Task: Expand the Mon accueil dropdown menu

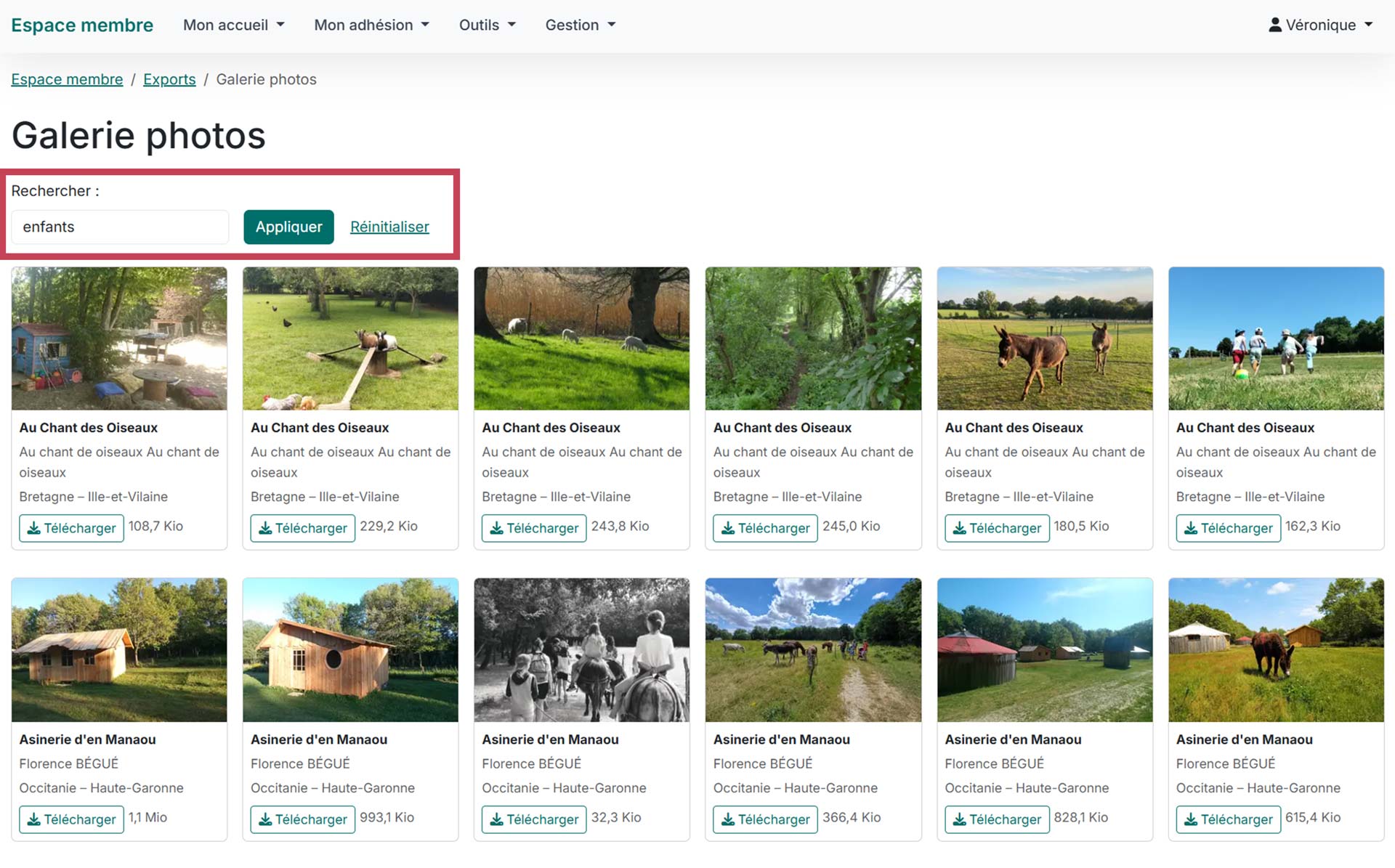Action: [x=233, y=25]
